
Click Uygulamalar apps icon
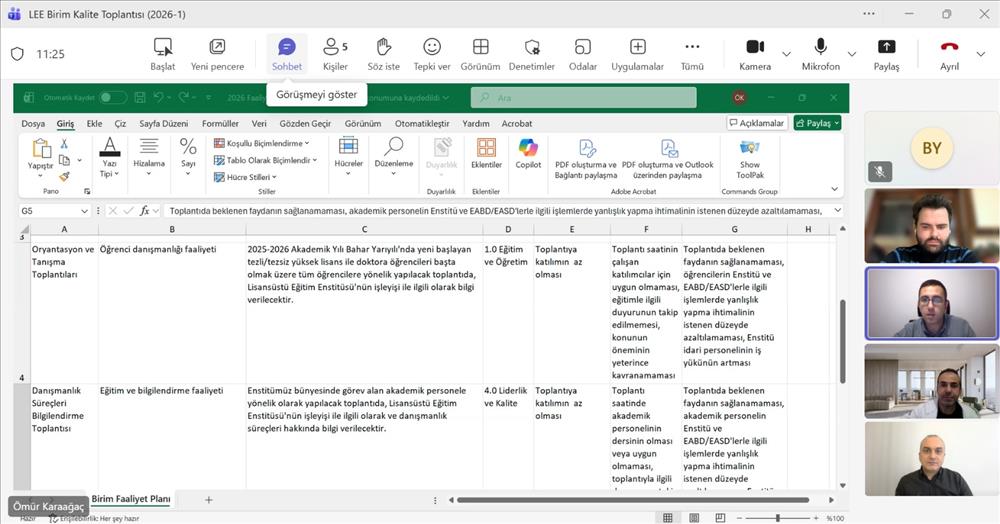click(x=638, y=54)
